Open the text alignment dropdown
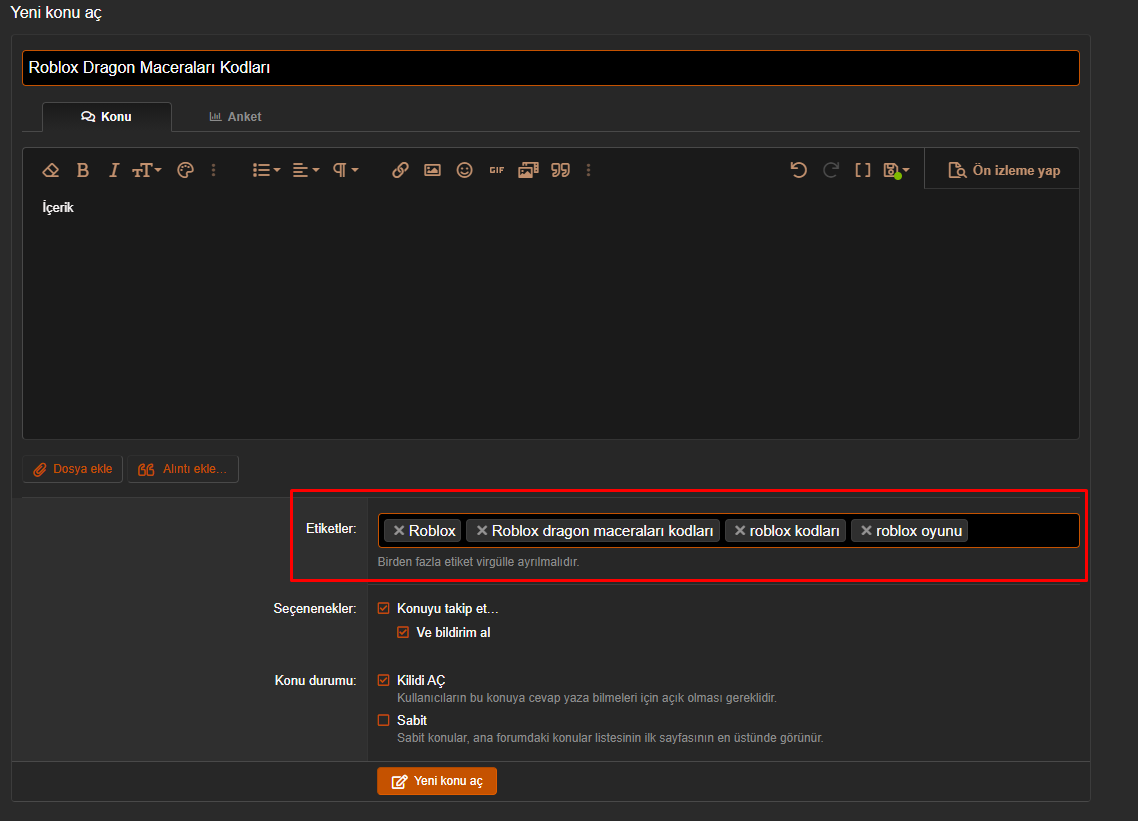The image size is (1138, 821). tap(306, 170)
